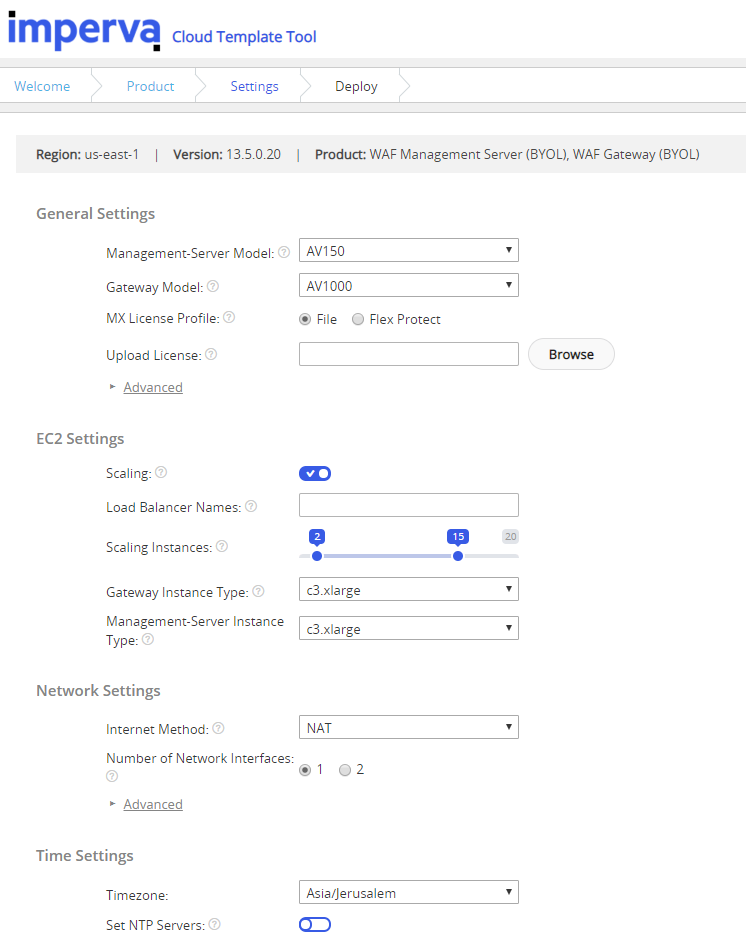
Task: Open Timezone dropdown Asia/Jerusalem
Action: tap(409, 892)
